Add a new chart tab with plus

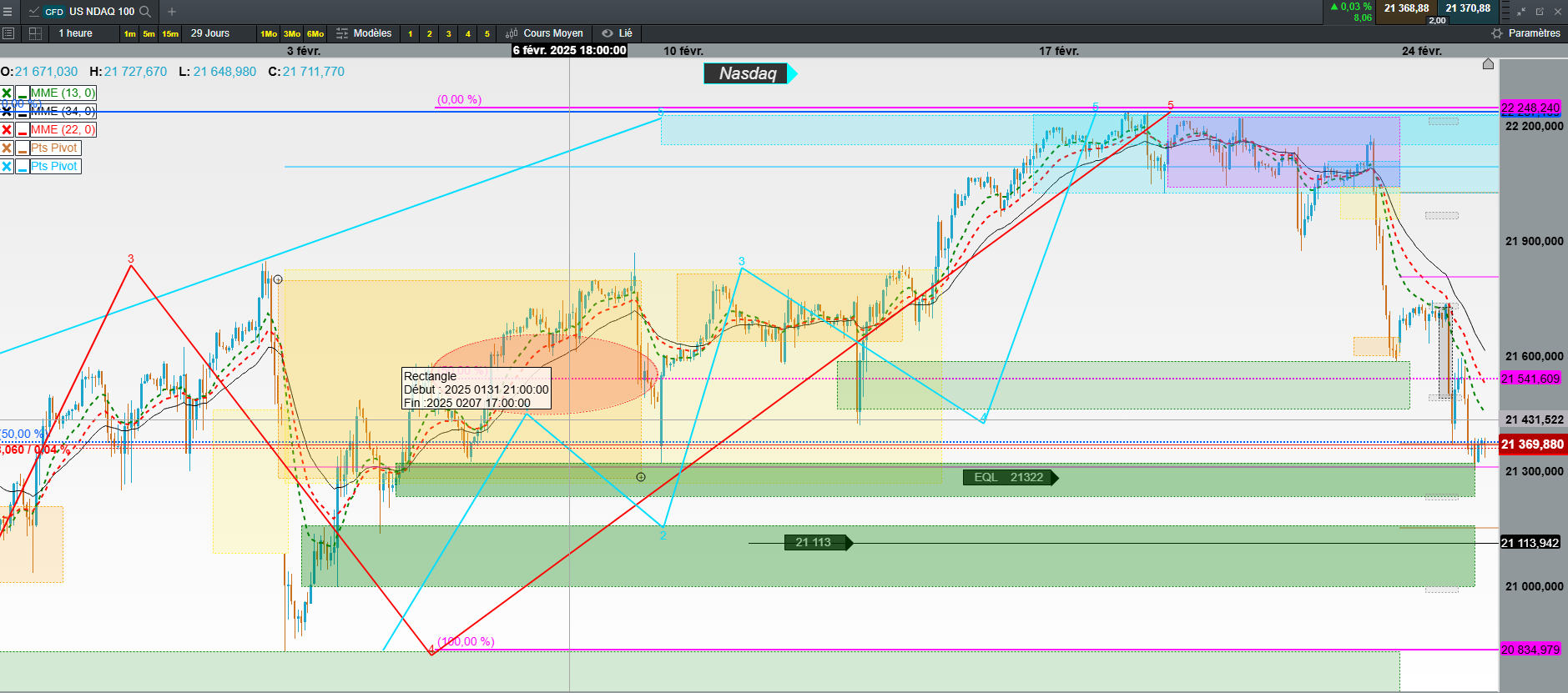click(172, 12)
